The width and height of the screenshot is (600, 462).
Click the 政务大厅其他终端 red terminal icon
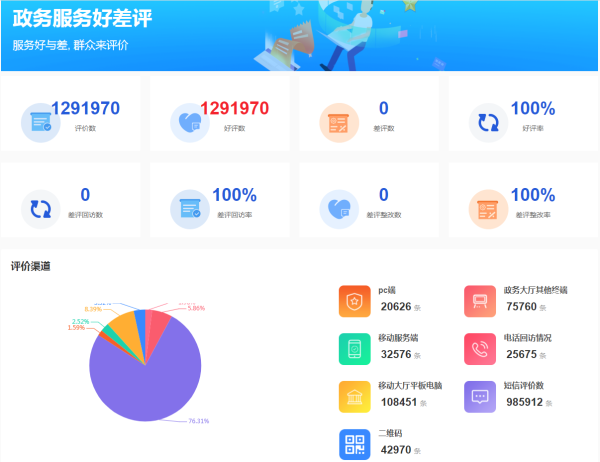tap(480, 300)
